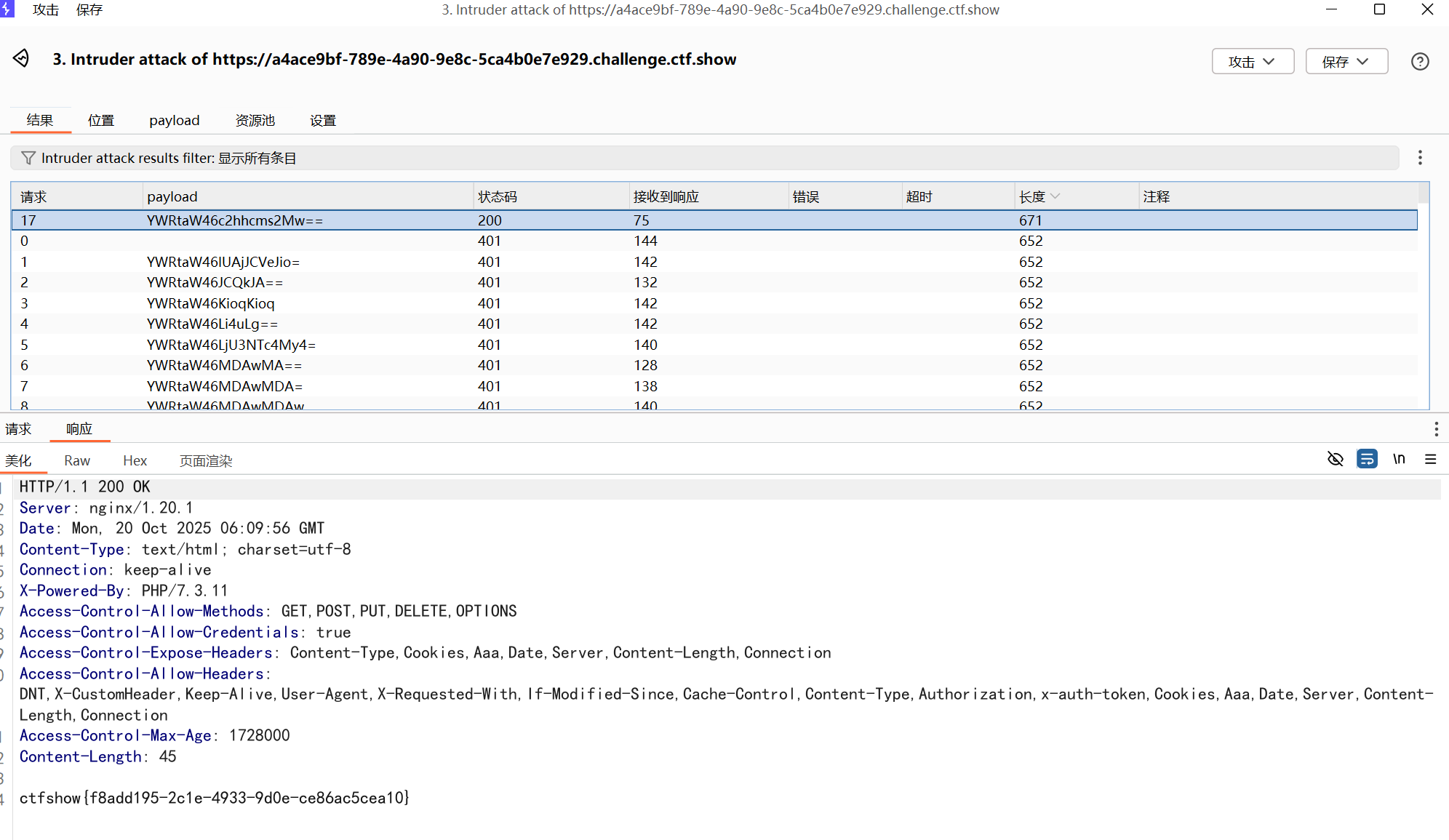Toggle hidden characters eye-slash icon
The width and height of the screenshot is (1449, 840).
1335,460
